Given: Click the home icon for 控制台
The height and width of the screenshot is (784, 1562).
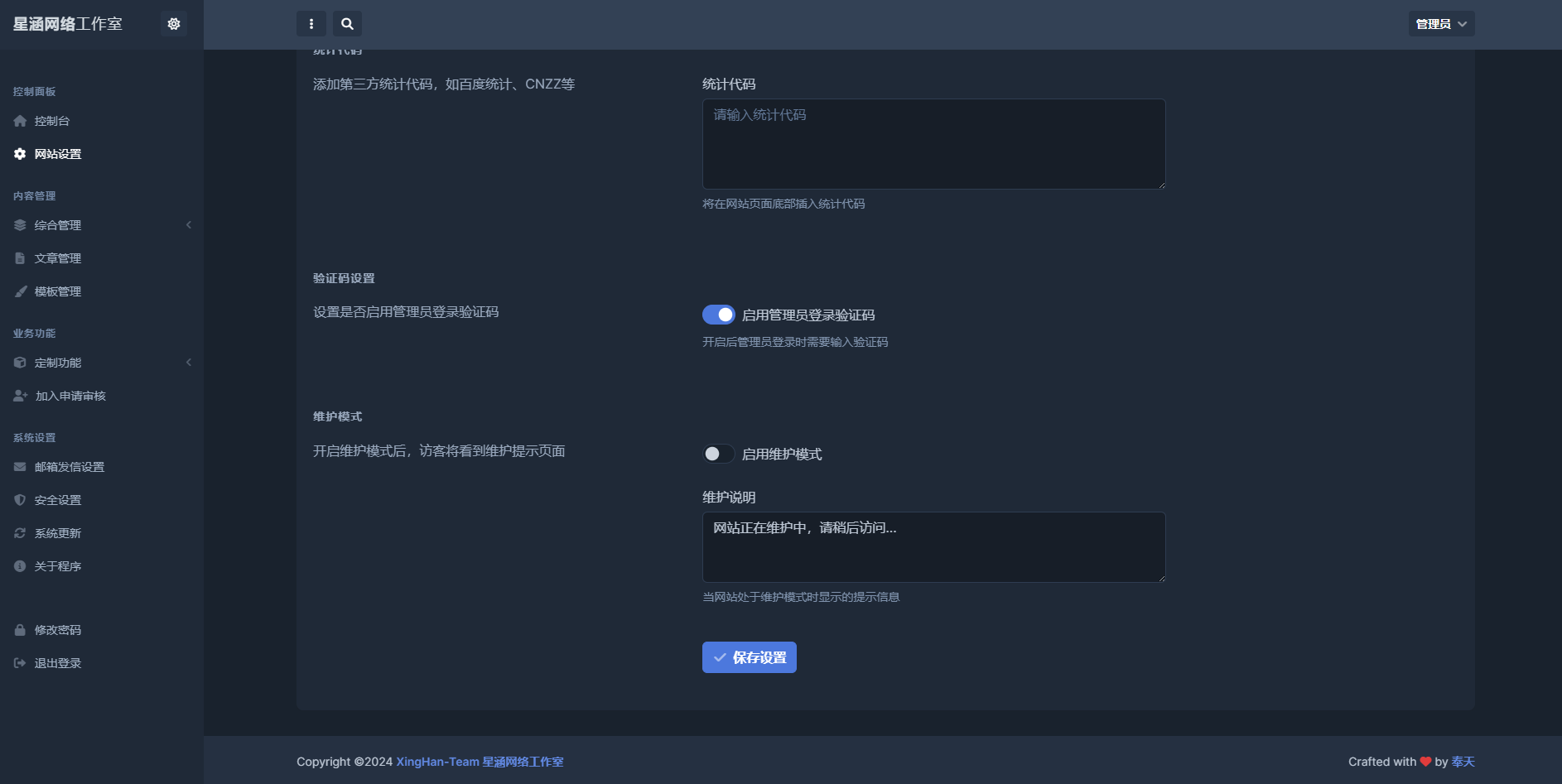Looking at the screenshot, I should (20, 121).
